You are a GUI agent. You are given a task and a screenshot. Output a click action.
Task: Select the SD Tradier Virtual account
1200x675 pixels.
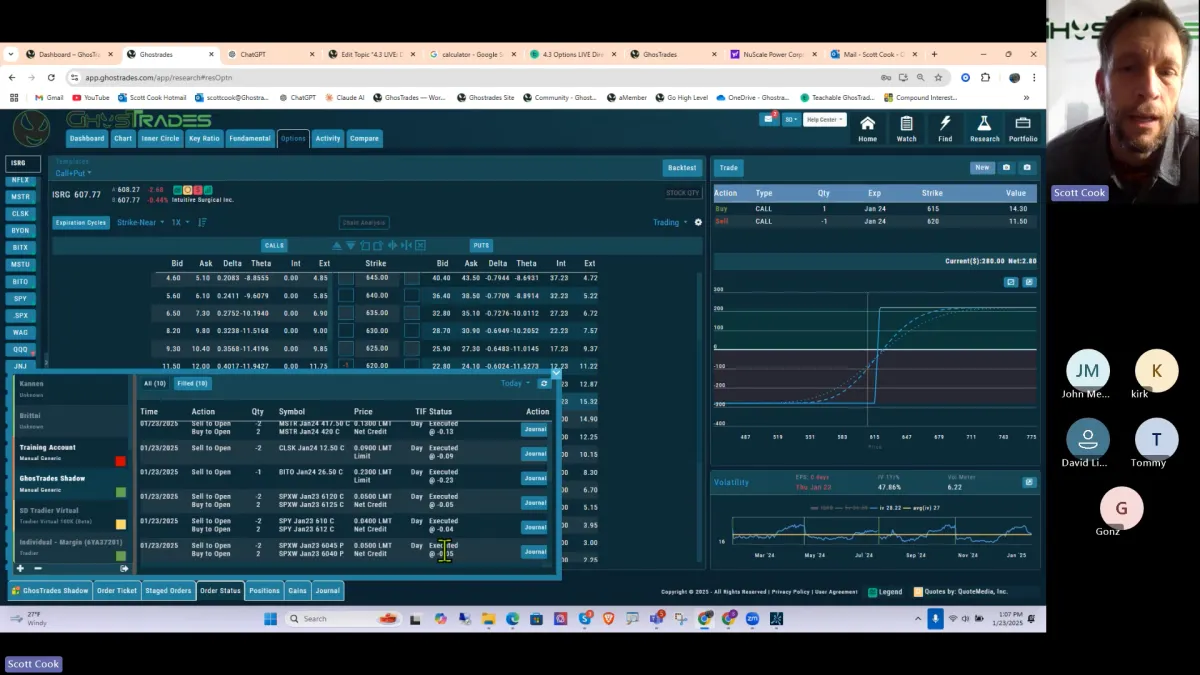point(72,515)
